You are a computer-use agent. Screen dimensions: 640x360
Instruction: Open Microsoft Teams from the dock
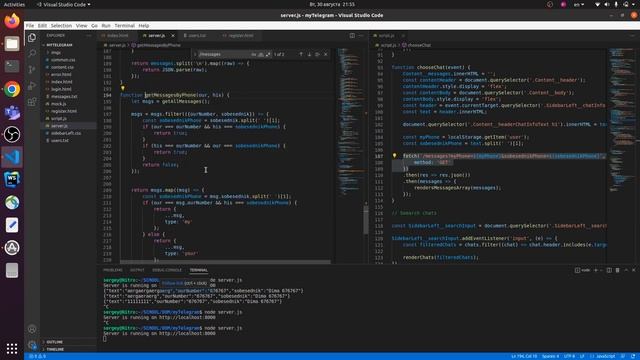coord(12,112)
